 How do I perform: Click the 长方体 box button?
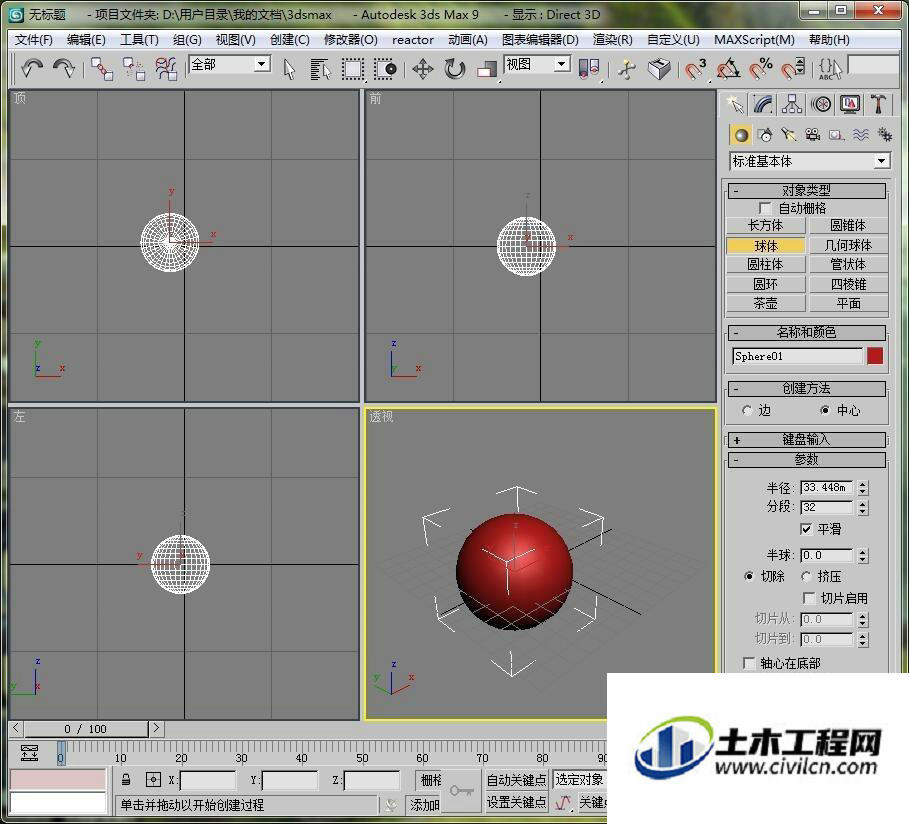pos(765,226)
